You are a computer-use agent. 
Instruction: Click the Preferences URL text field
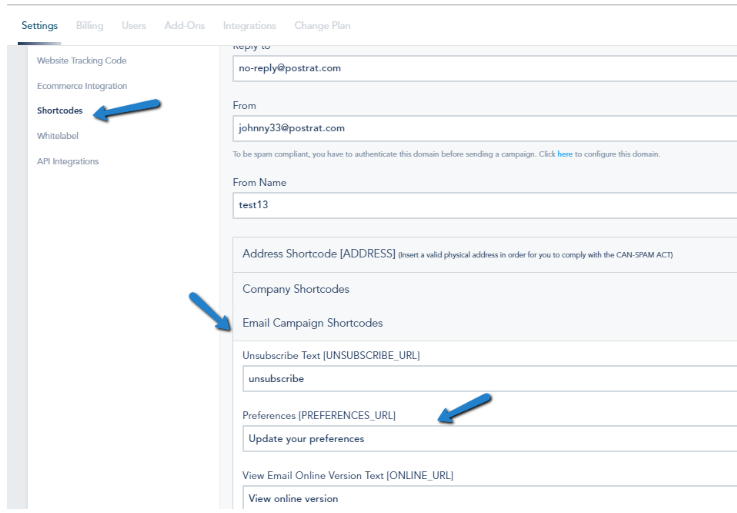(x=490, y=439)
